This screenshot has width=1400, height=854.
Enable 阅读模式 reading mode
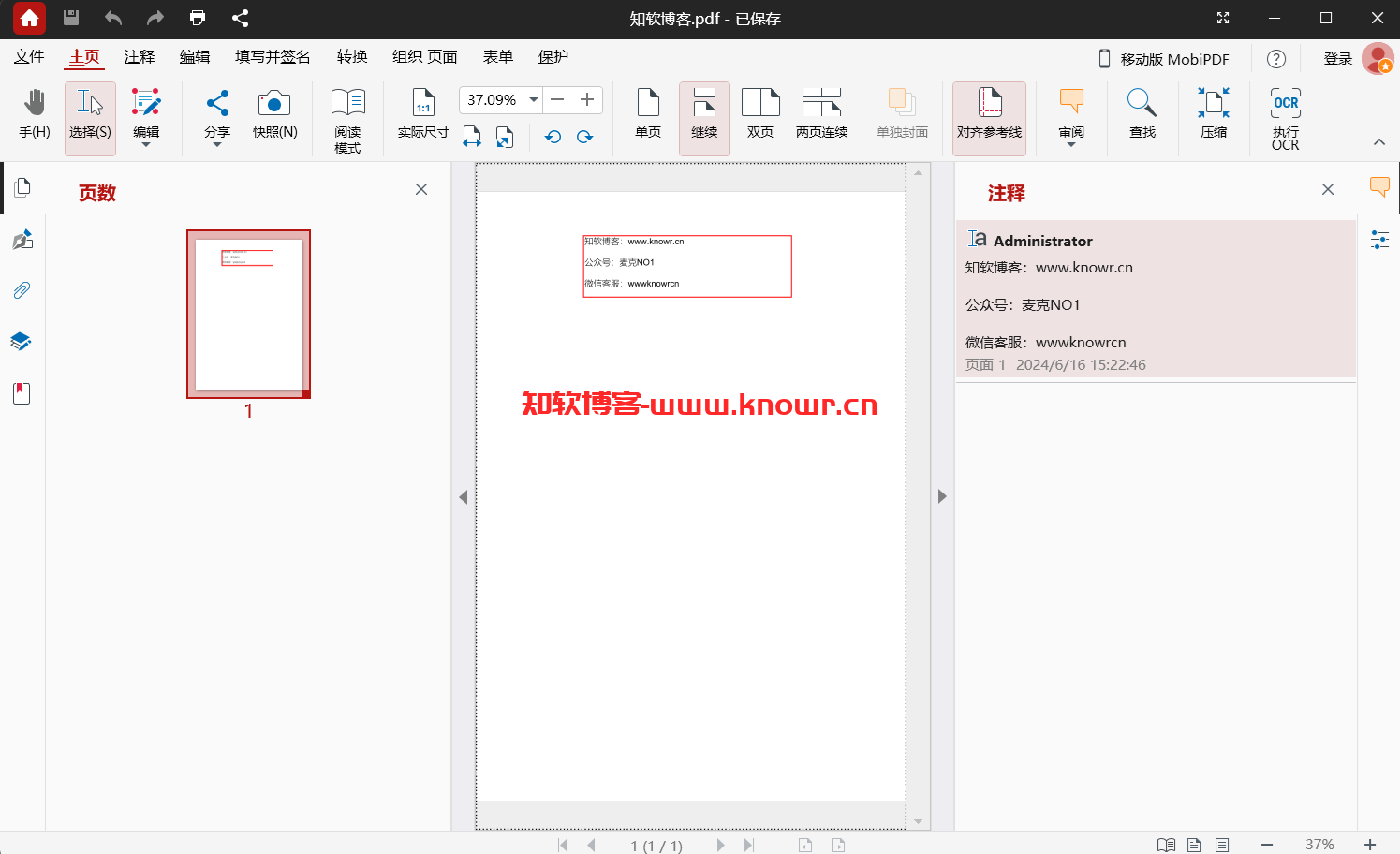point(347,120)
